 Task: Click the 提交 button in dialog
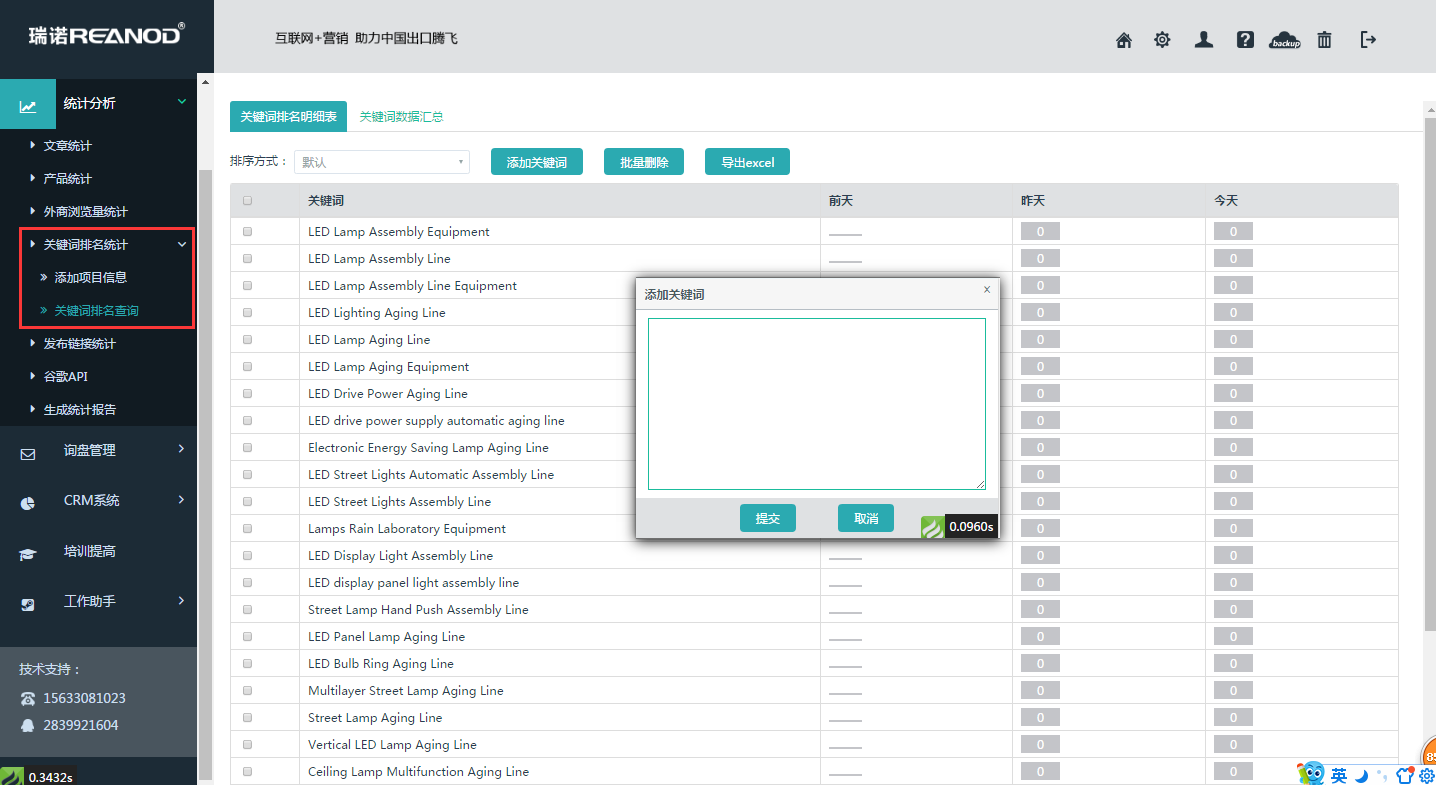tap(768, 518)
